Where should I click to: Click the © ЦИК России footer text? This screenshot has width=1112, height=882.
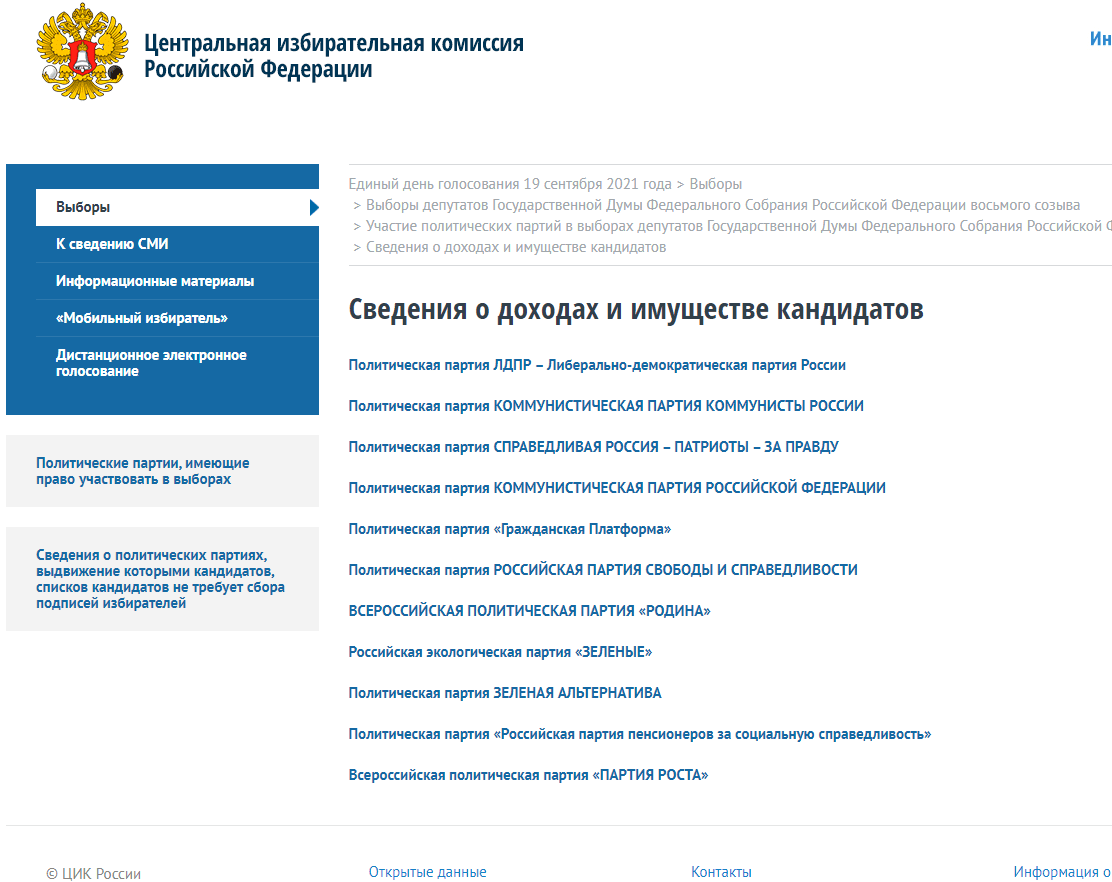point(94,873)
